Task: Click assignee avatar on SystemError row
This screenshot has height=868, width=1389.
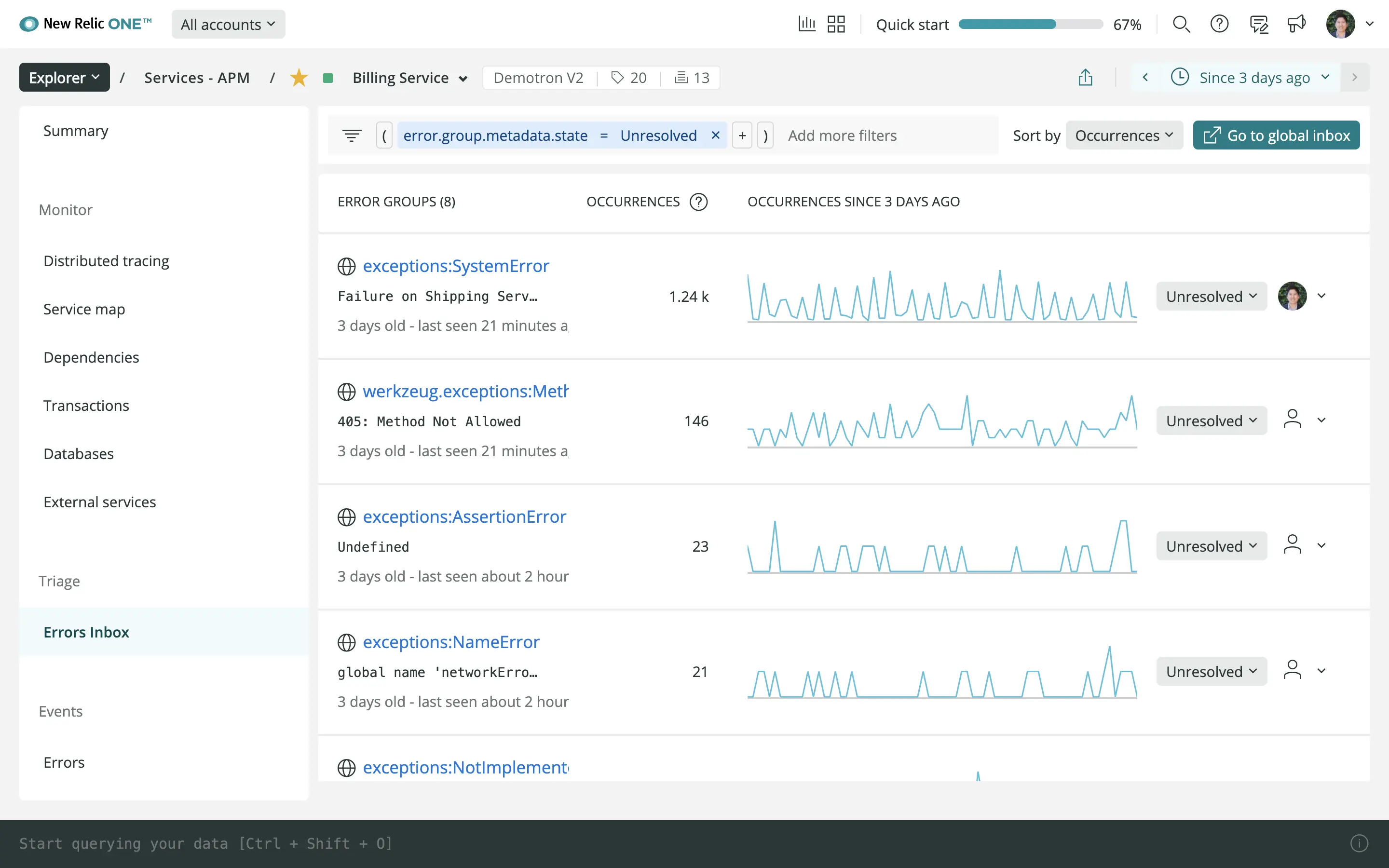Action: click(x=1292, y=296)
